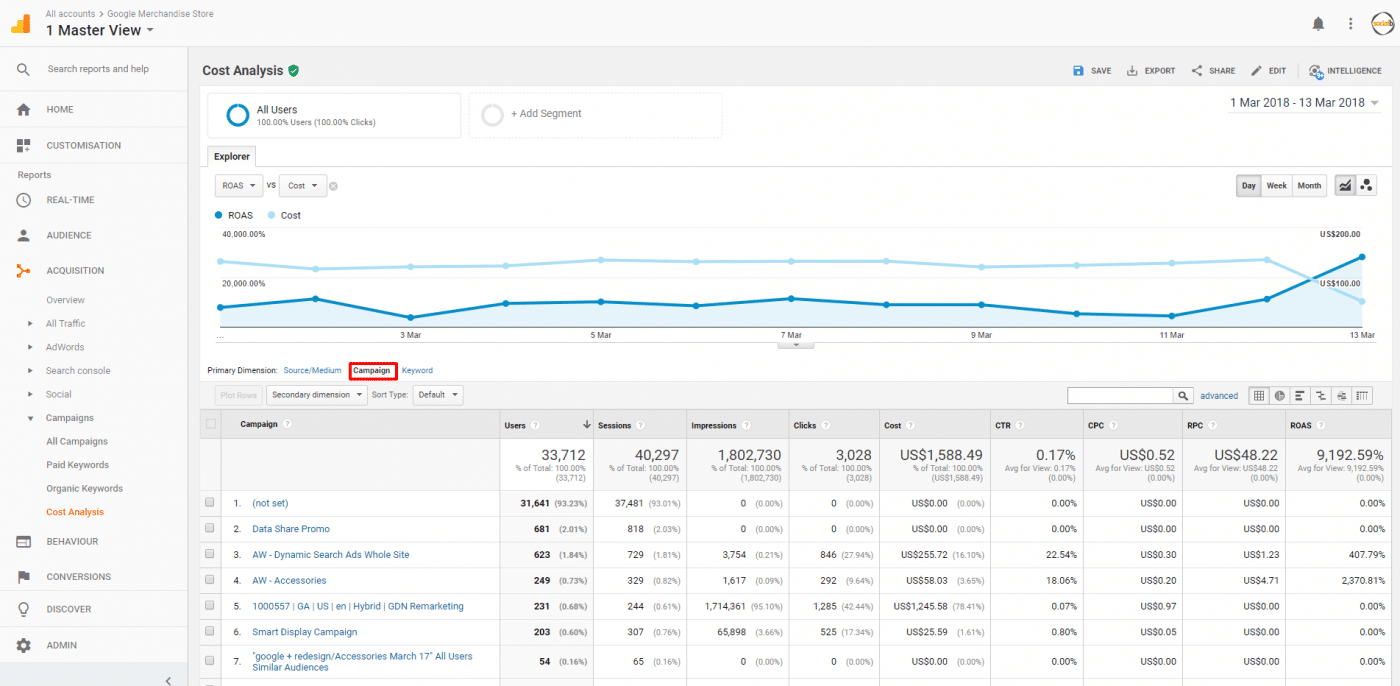Open the Explorer tab
This screenshot has width=1400, height=686.
click(232, 157)
